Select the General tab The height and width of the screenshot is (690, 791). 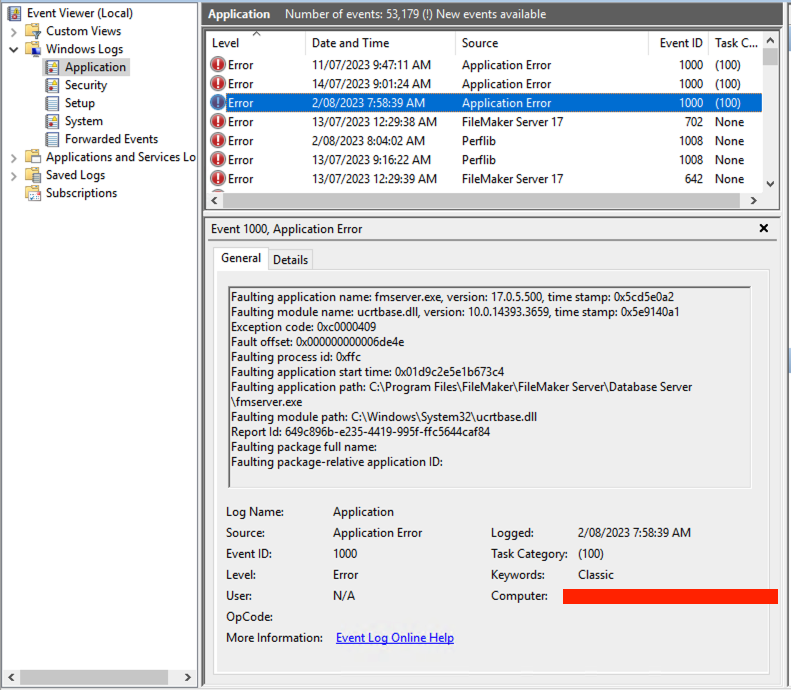[241, 258]
